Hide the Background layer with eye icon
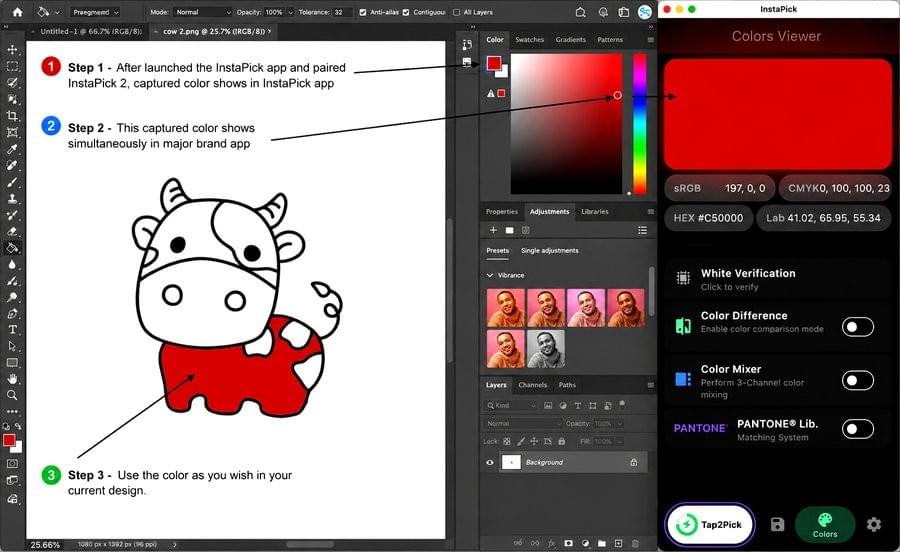 tap(490, 462)
